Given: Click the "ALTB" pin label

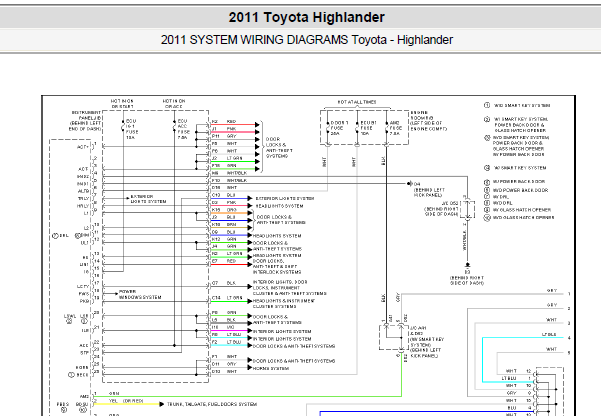Looking at the screenshot, I should [x=83, y=191].
